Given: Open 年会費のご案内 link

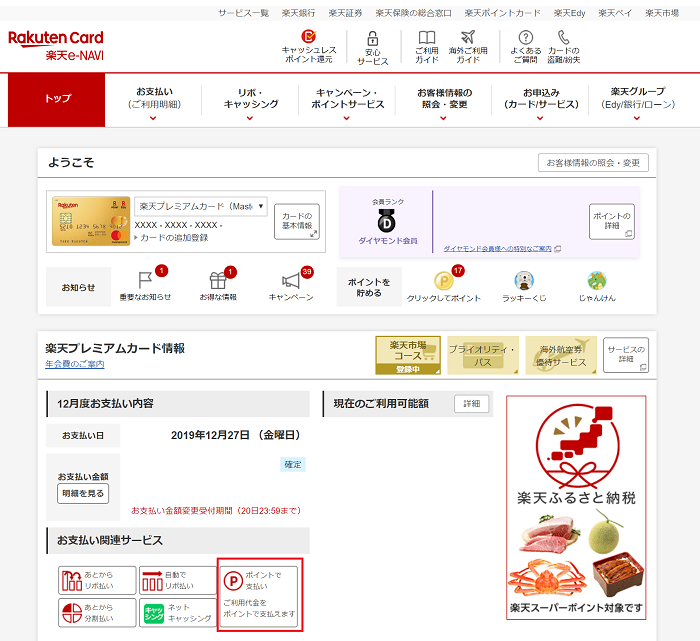Looking at the screenshot, I should (x=75, y=364).
